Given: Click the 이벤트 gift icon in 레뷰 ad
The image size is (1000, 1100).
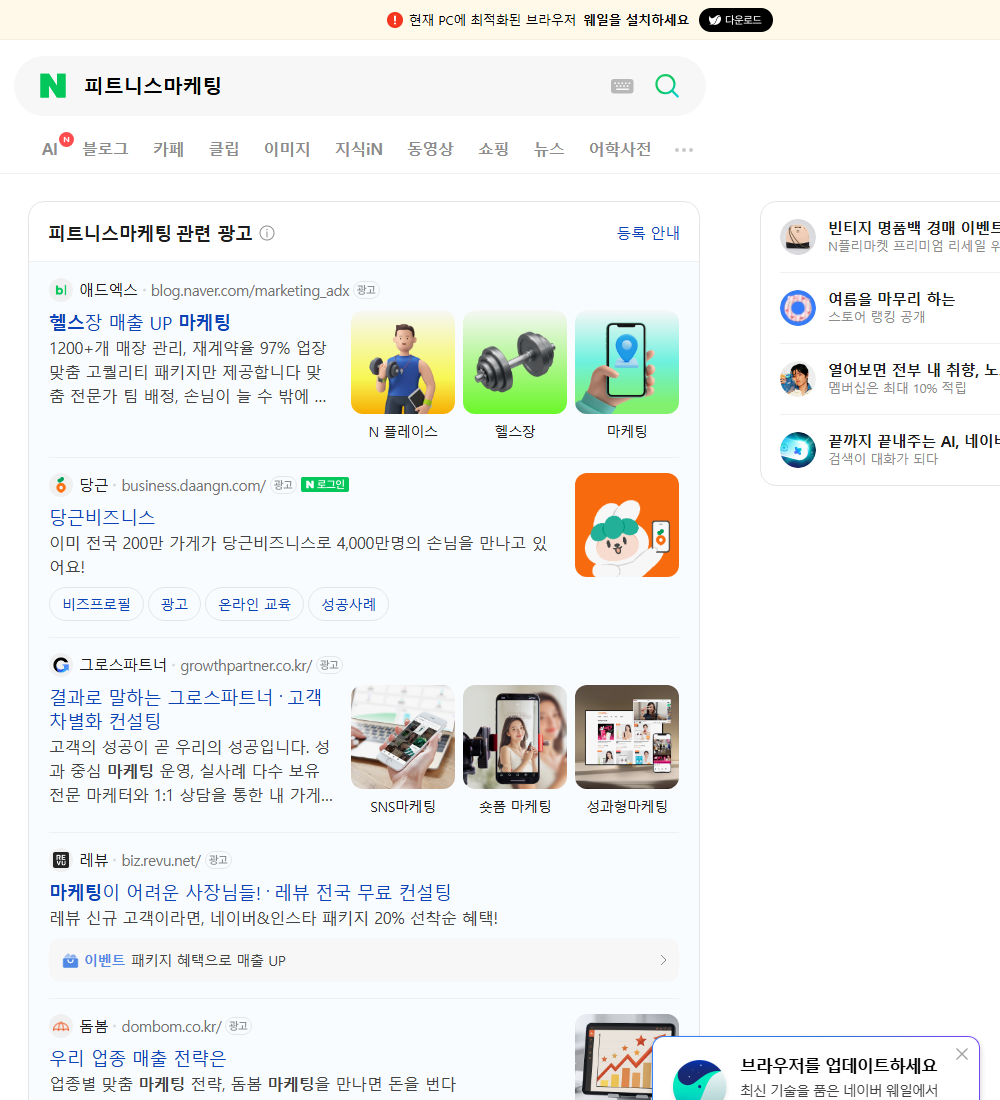Looking at the screenshot, I should (x=70, y=960).
